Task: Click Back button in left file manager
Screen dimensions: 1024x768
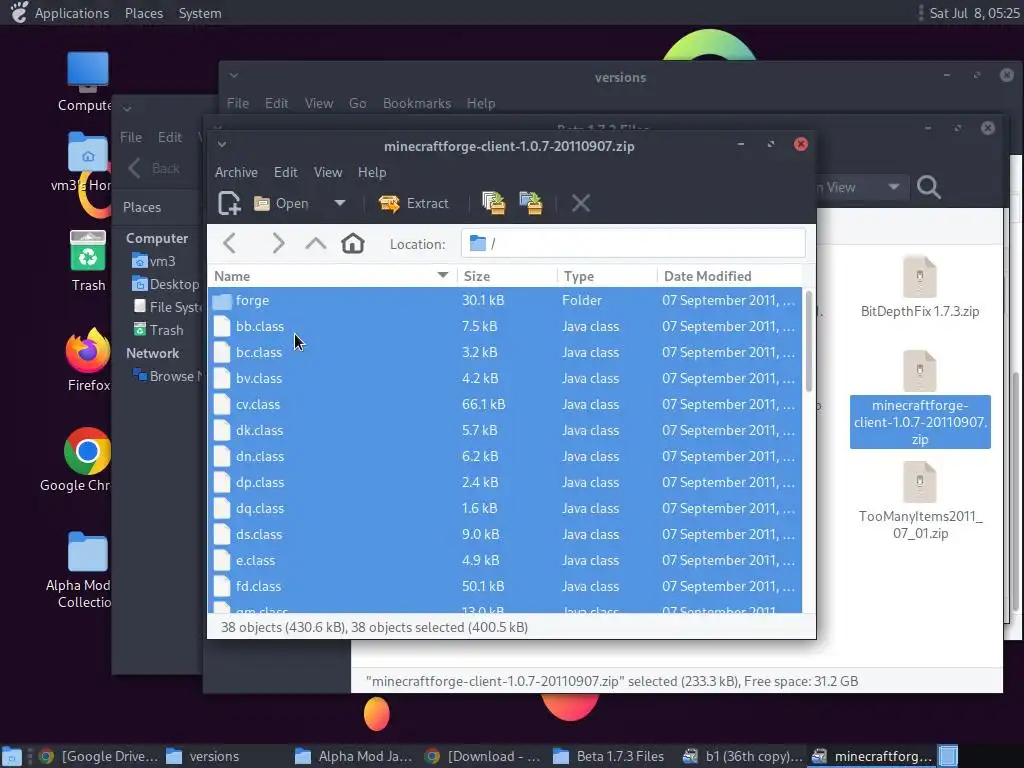Action: click(x=153, y=168)
